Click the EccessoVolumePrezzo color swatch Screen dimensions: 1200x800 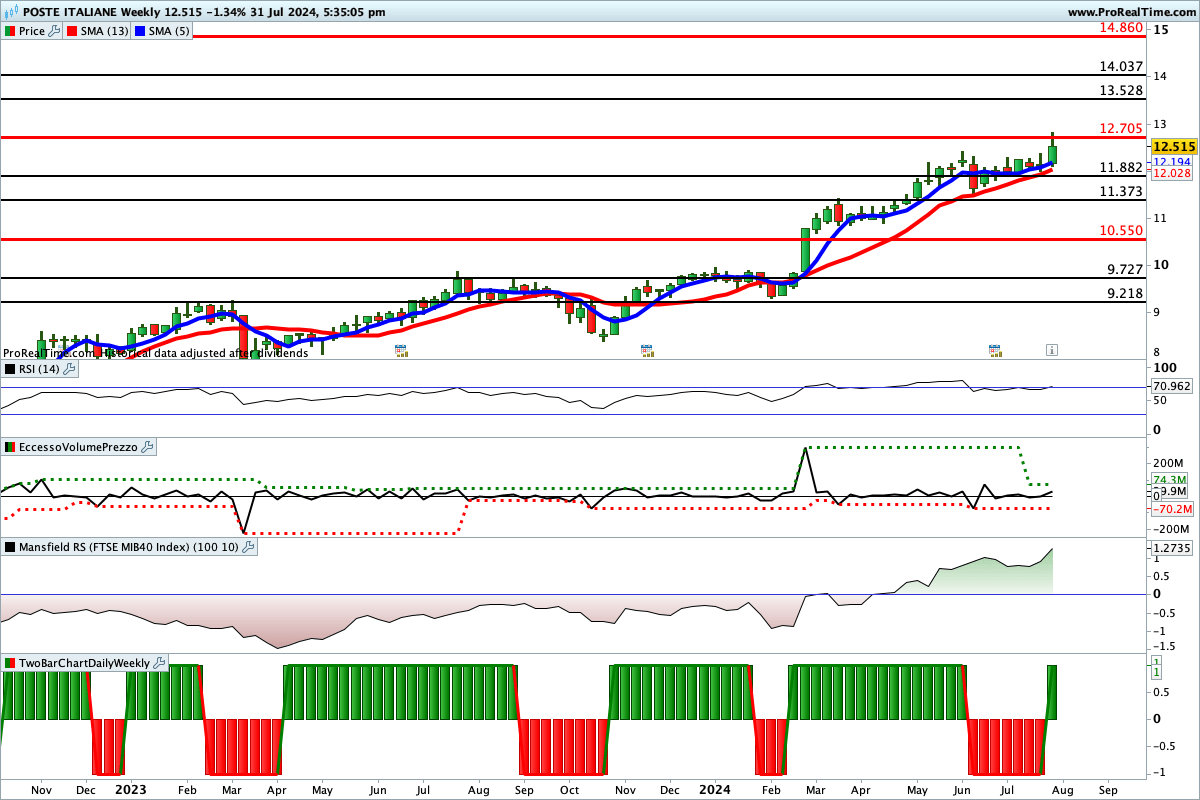point(10,447)
